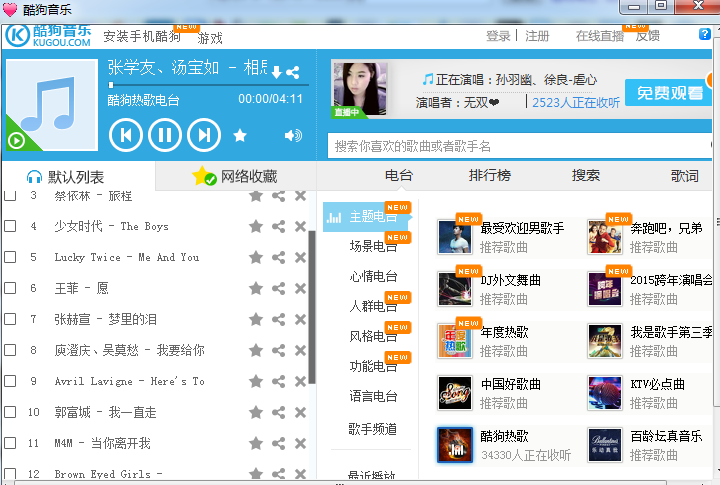Screen dimensions: 720x485
Task: Click the 登录 link
Action: [x=498, y=36]
